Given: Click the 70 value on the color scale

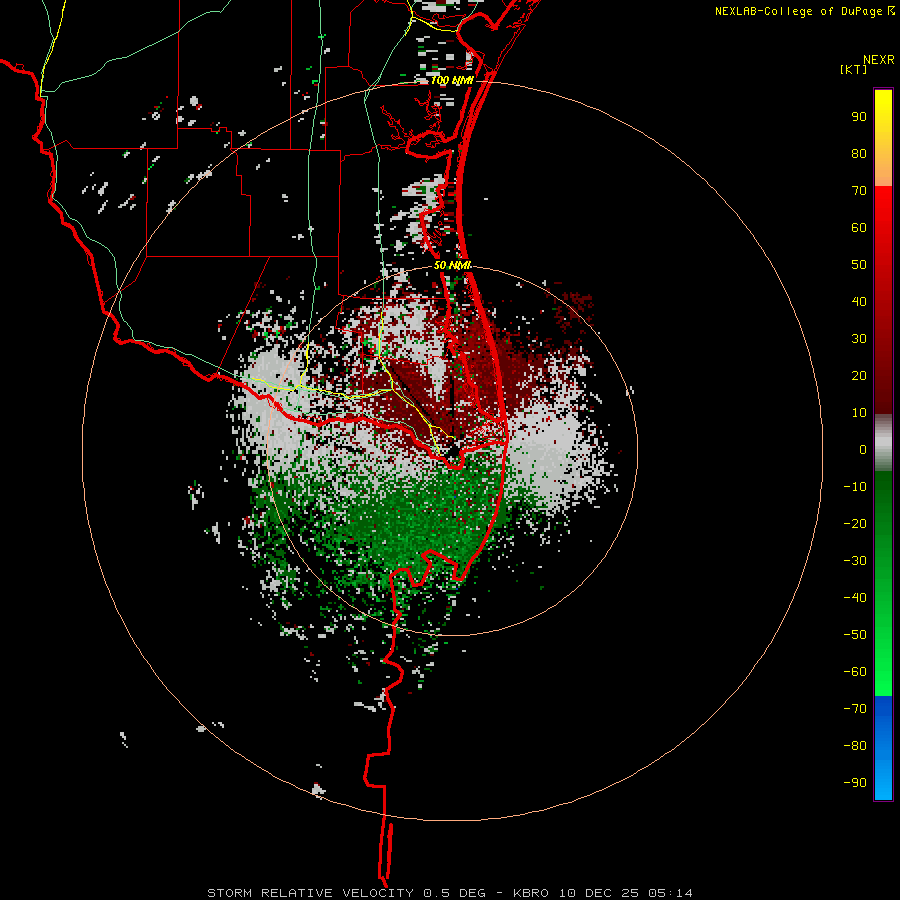Looking at the screenshot, I should coord(859,191).
